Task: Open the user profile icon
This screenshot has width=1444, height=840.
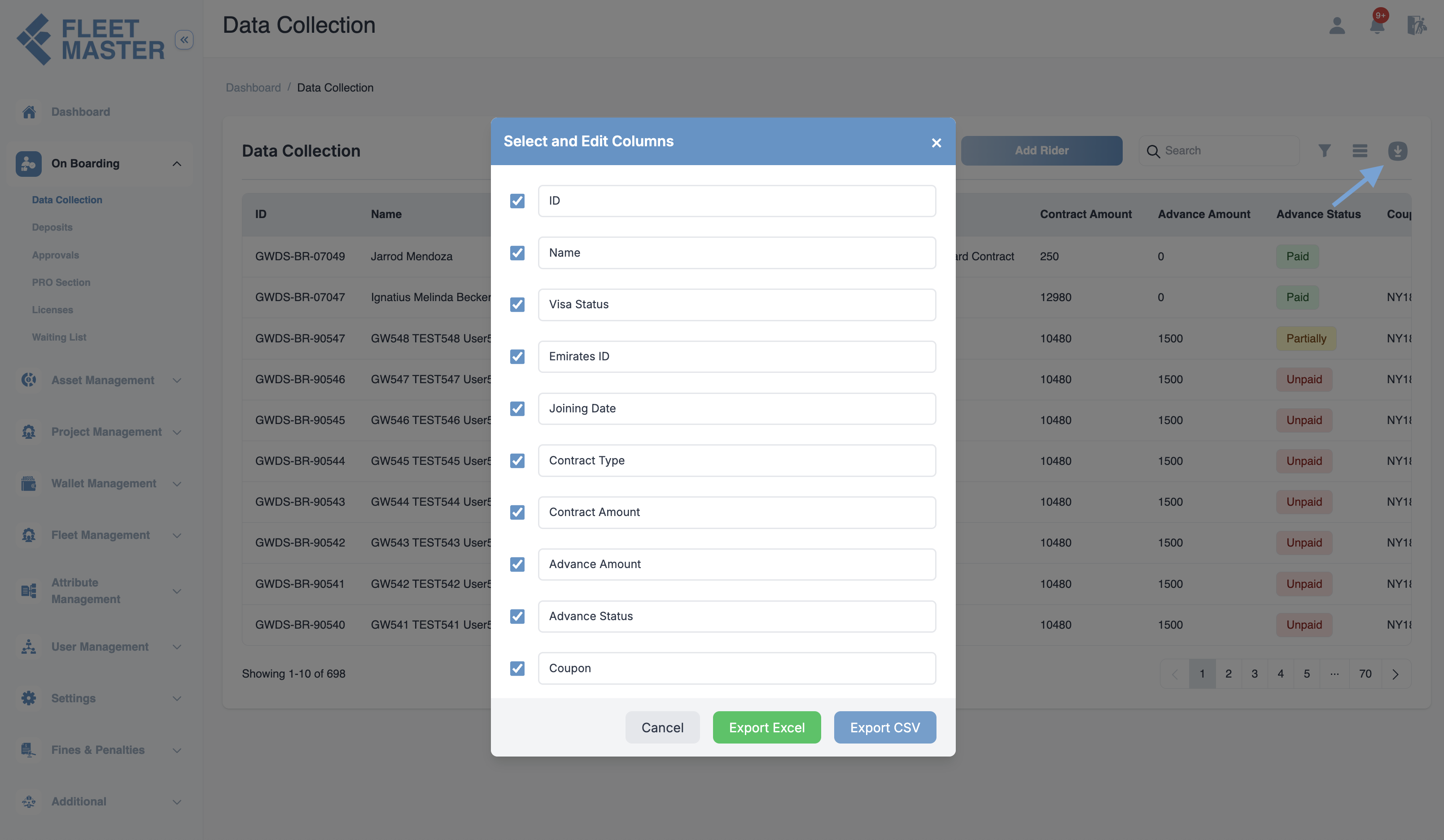Action: point(1337,25)
